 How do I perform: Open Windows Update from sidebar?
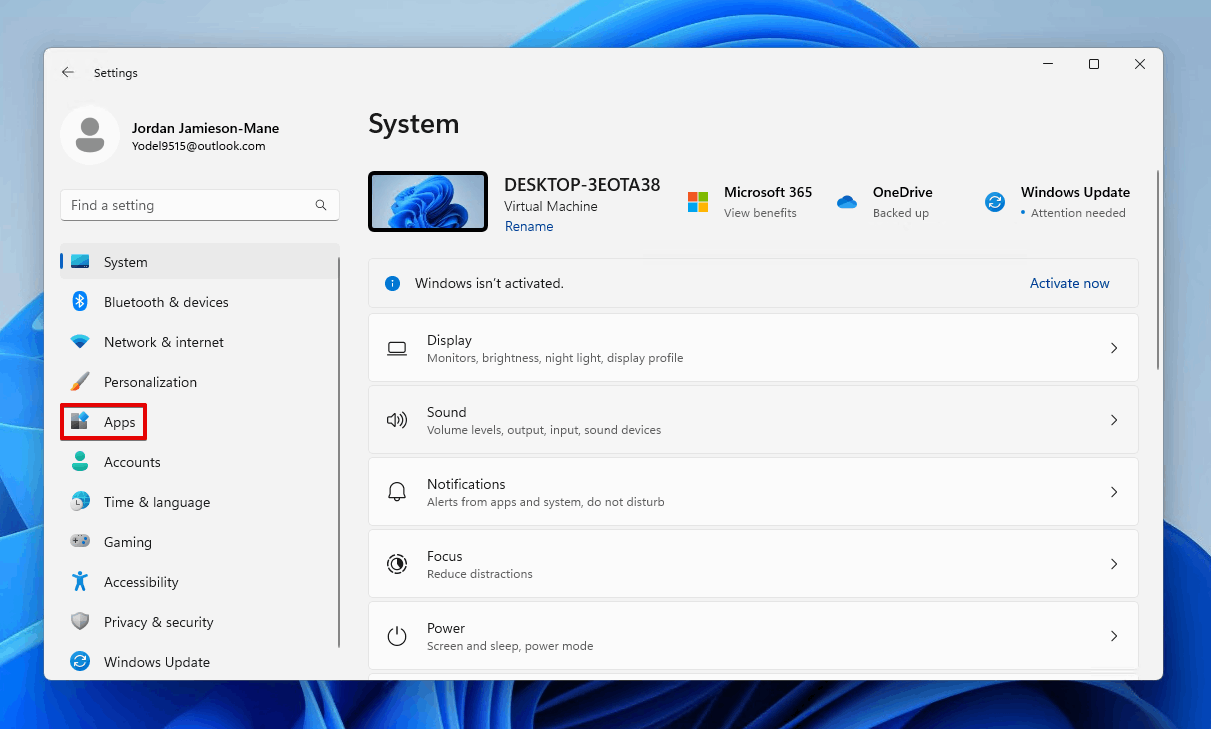pos(199,662)
